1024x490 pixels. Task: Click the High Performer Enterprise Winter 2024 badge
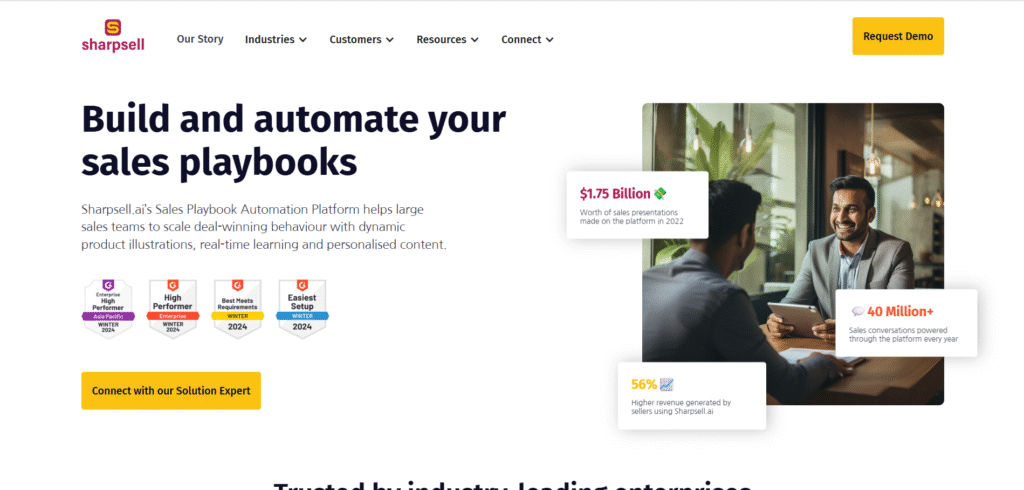click(x=172, y=309)
